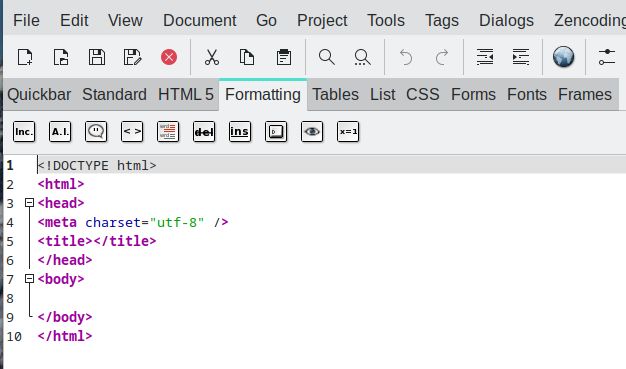Open the Go menu
The height and width of the screenshot is (369, 626).
click(x=266, y=20)
